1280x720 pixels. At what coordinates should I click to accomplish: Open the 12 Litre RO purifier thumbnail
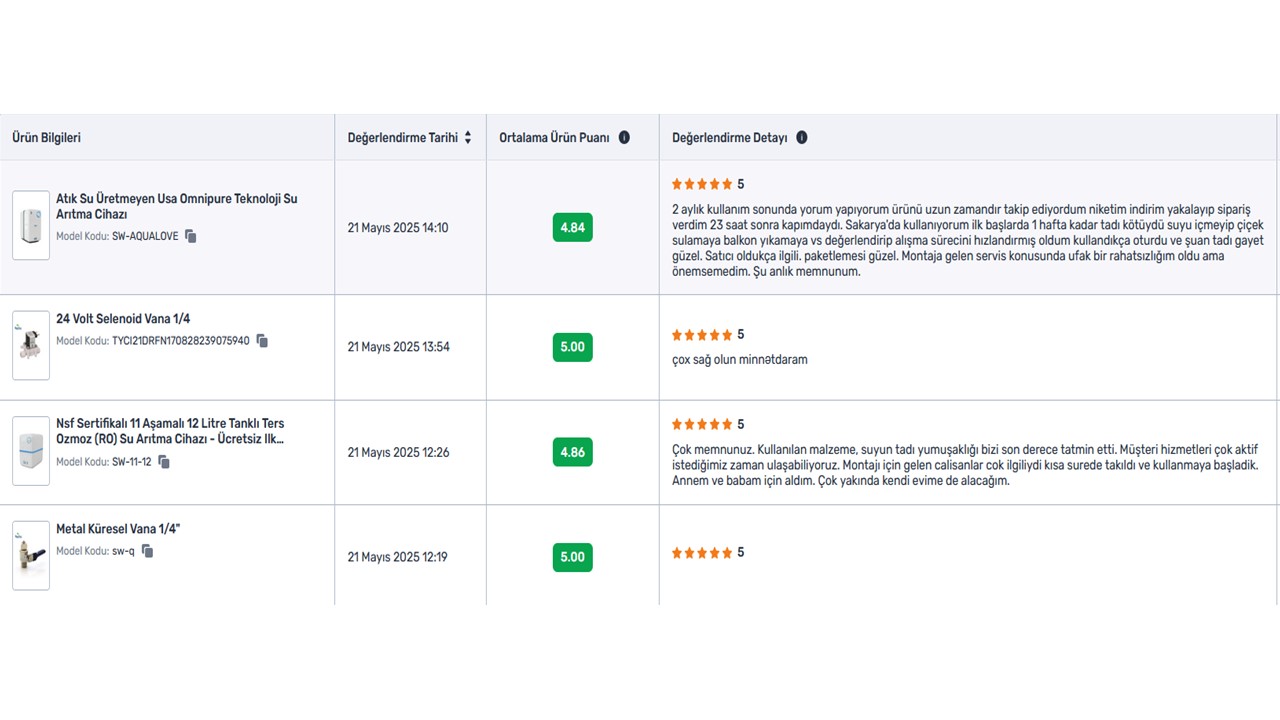tap(31, 451)
